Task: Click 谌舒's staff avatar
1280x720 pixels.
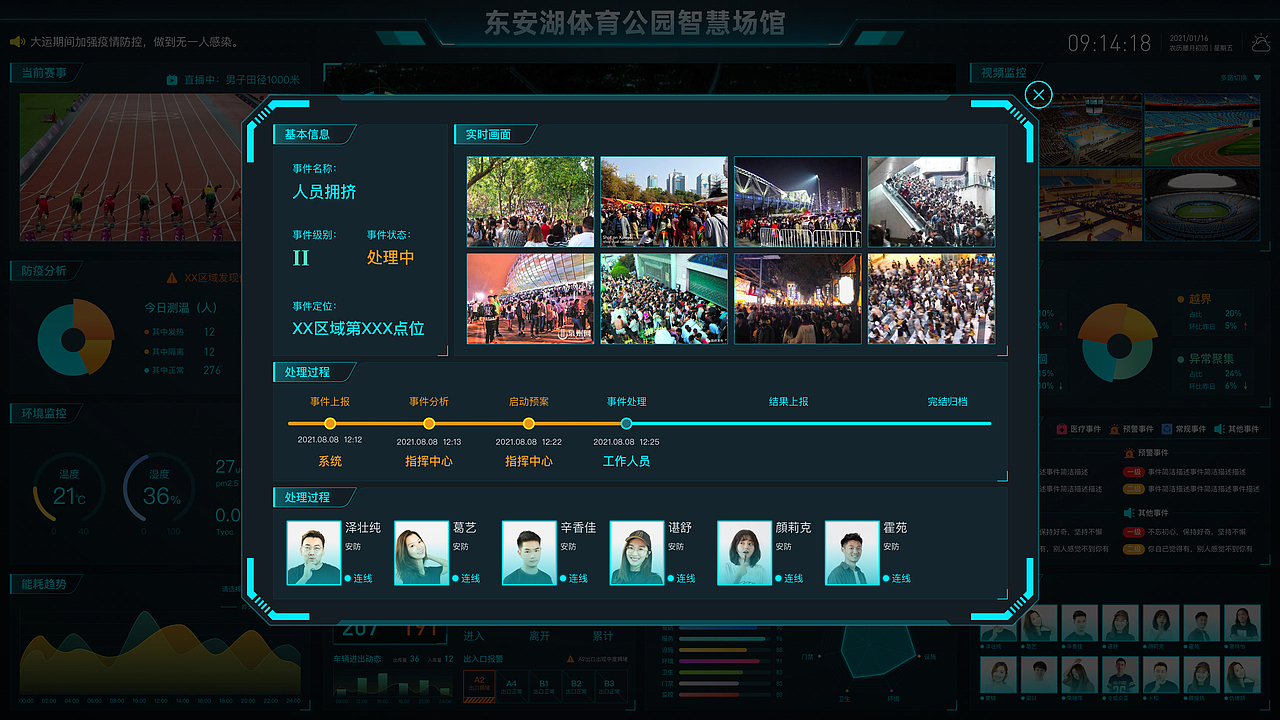Action: (637, 553)
